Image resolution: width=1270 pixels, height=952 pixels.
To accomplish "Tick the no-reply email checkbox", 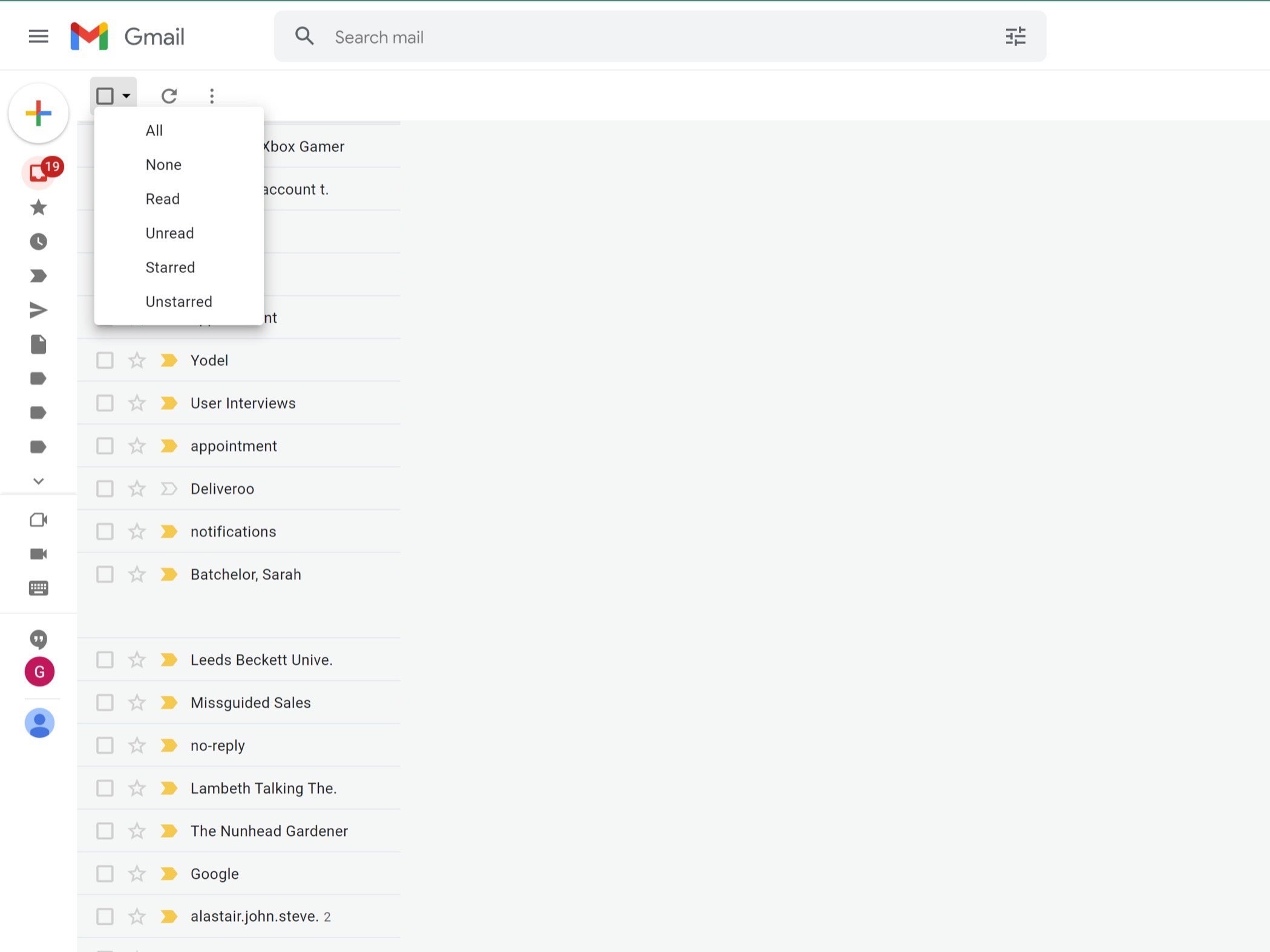I will (105, 746).
